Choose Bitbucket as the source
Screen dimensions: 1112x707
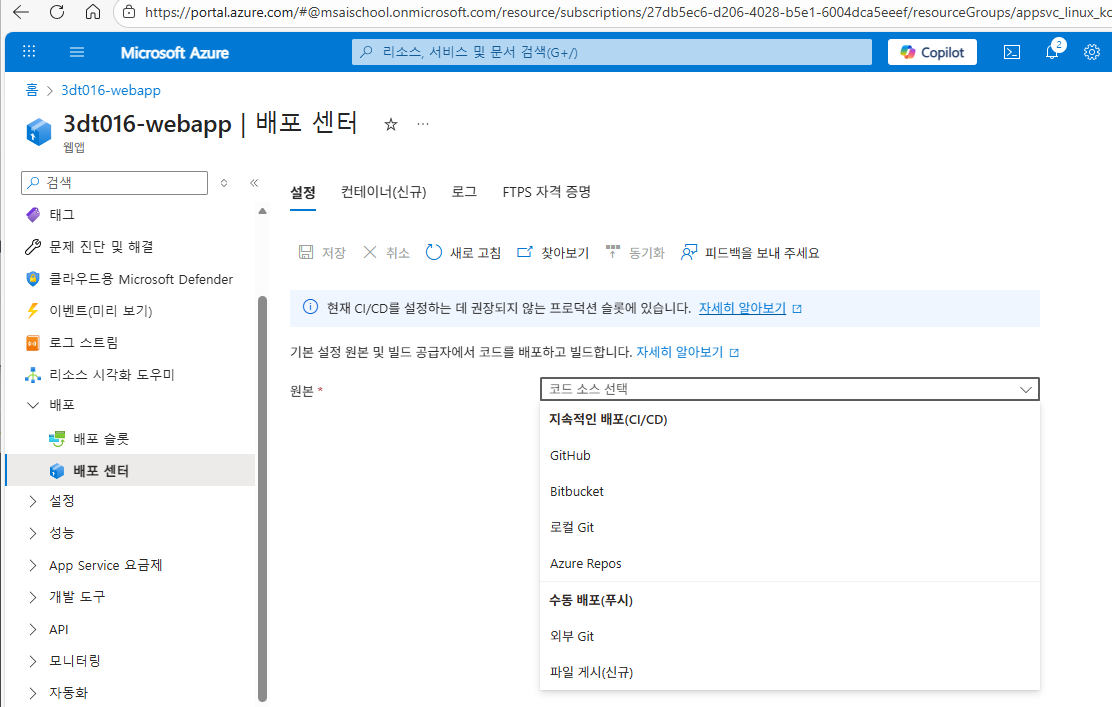click(789, 491)
